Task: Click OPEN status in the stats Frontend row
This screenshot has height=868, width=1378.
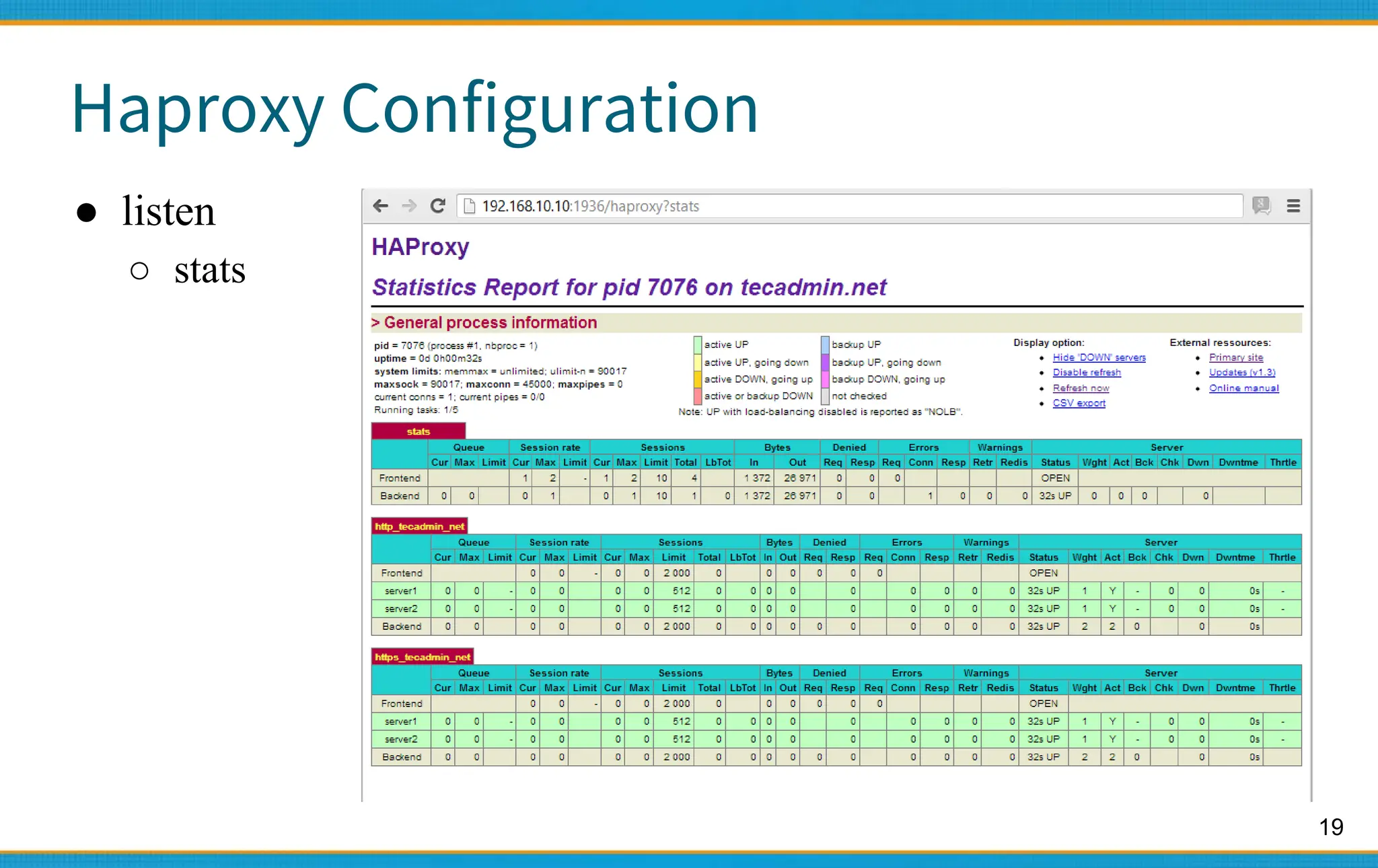Action: (x=1055, y=478)
